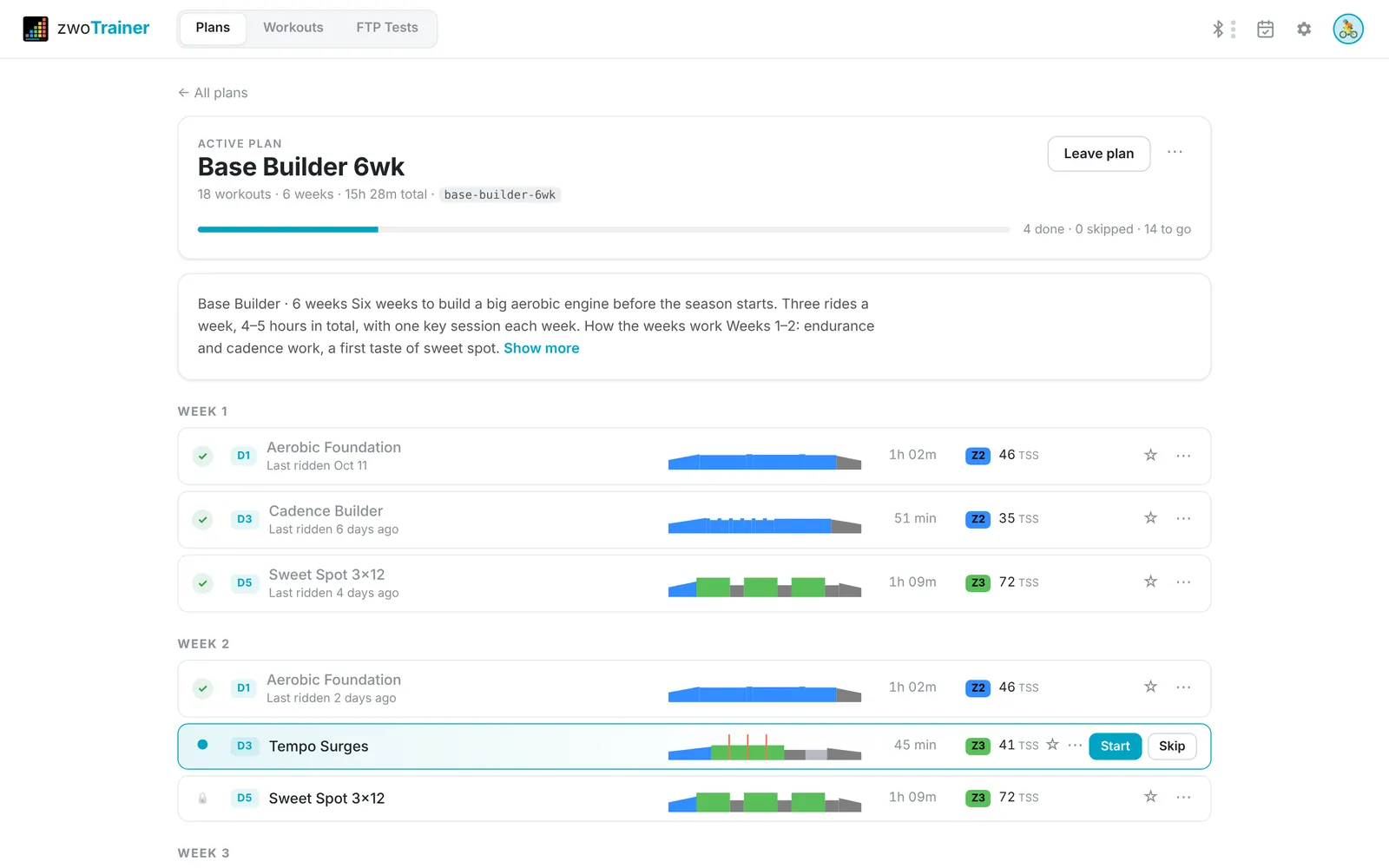Toggle done checkmark on Week 1 Sweet Spot 3×12
This screenshot has height=868, width=1389.
(202, 583)
